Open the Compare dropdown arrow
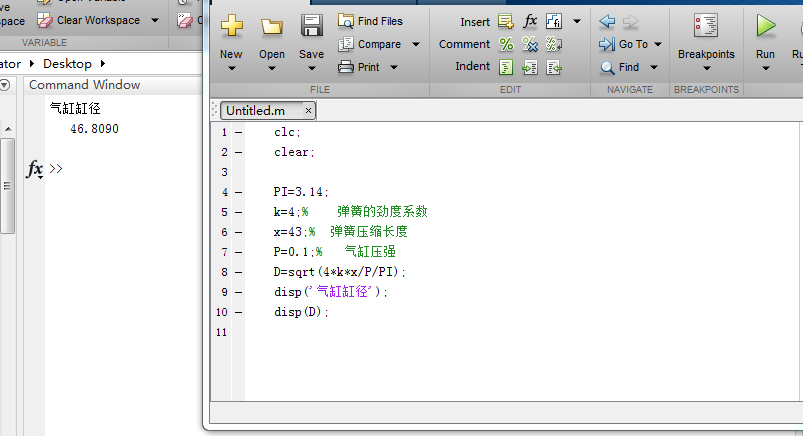 click(x=416, y=45)
